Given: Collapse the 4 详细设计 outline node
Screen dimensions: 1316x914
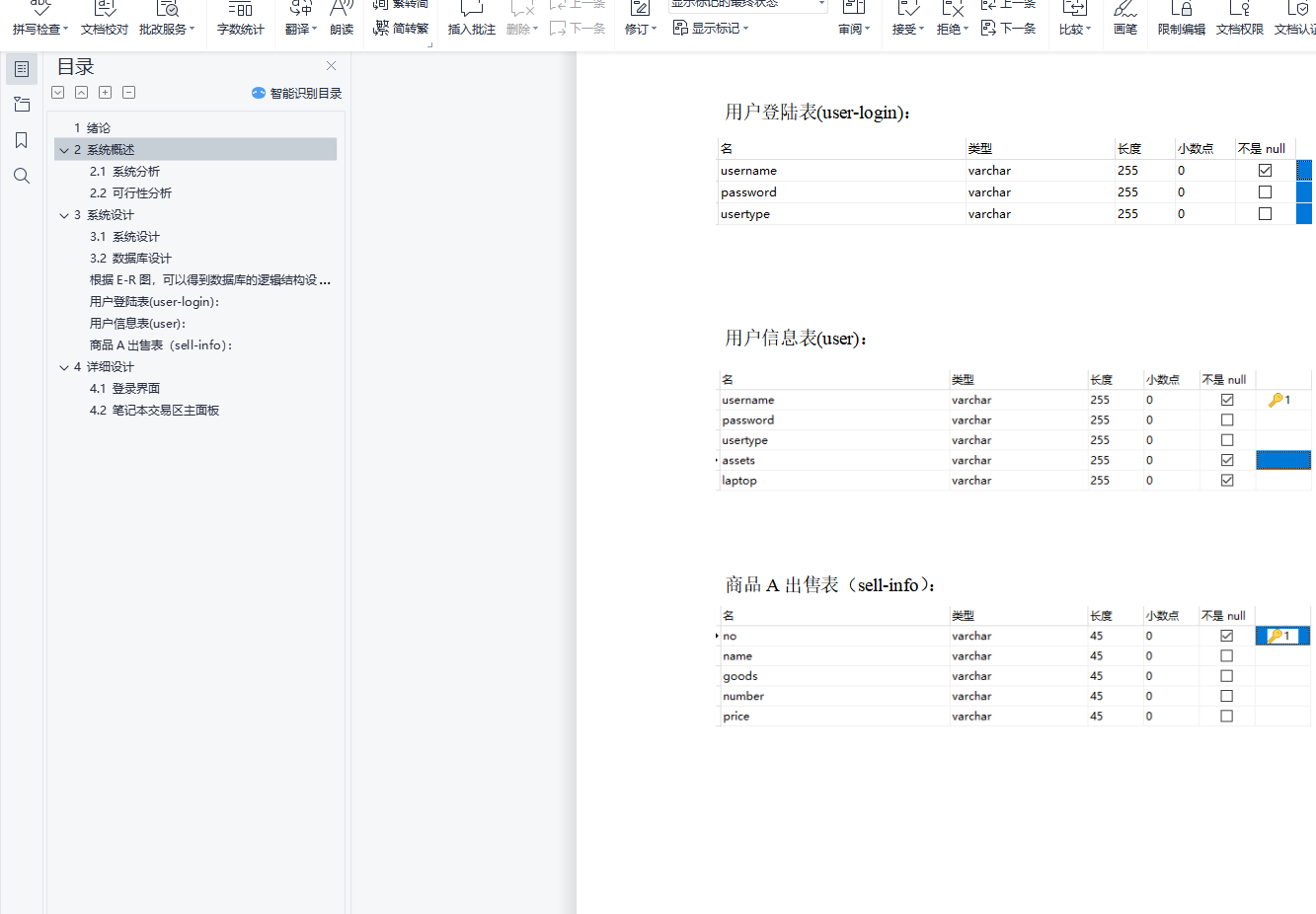Looking at the screenshot, I should click(64, 367).
